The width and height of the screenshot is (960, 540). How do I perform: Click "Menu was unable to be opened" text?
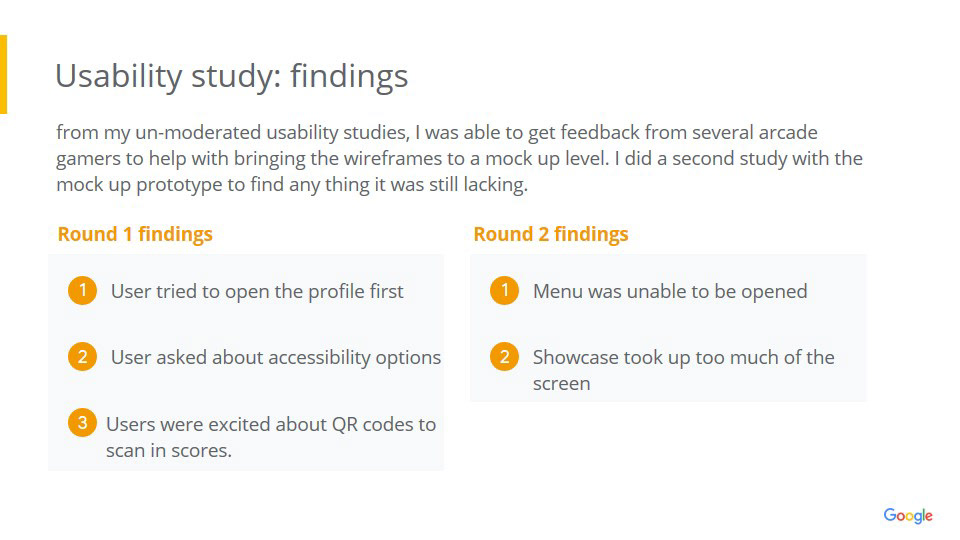tap(669, 291)
